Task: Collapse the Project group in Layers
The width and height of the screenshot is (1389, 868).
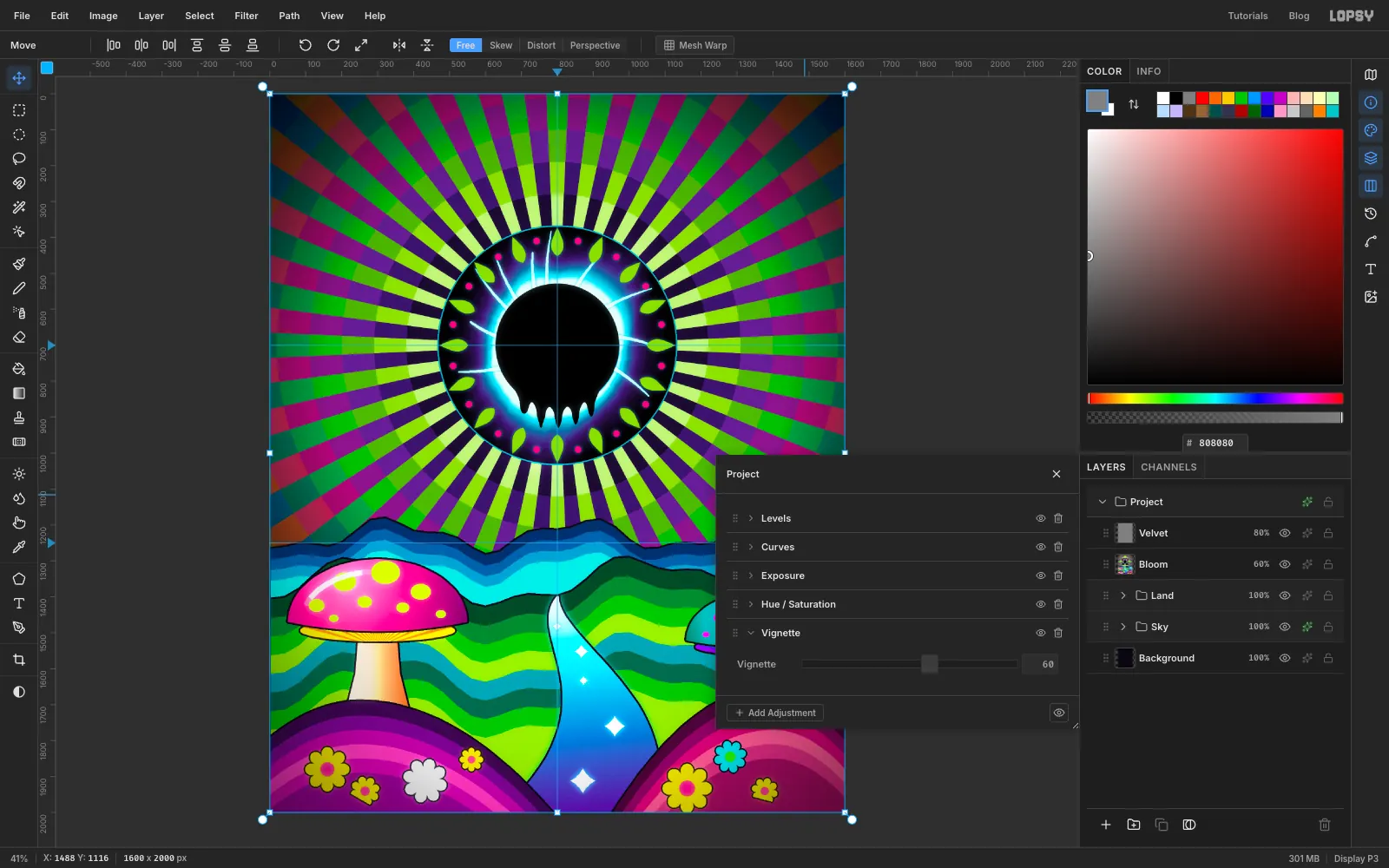Action: (x=1103, y=502)
